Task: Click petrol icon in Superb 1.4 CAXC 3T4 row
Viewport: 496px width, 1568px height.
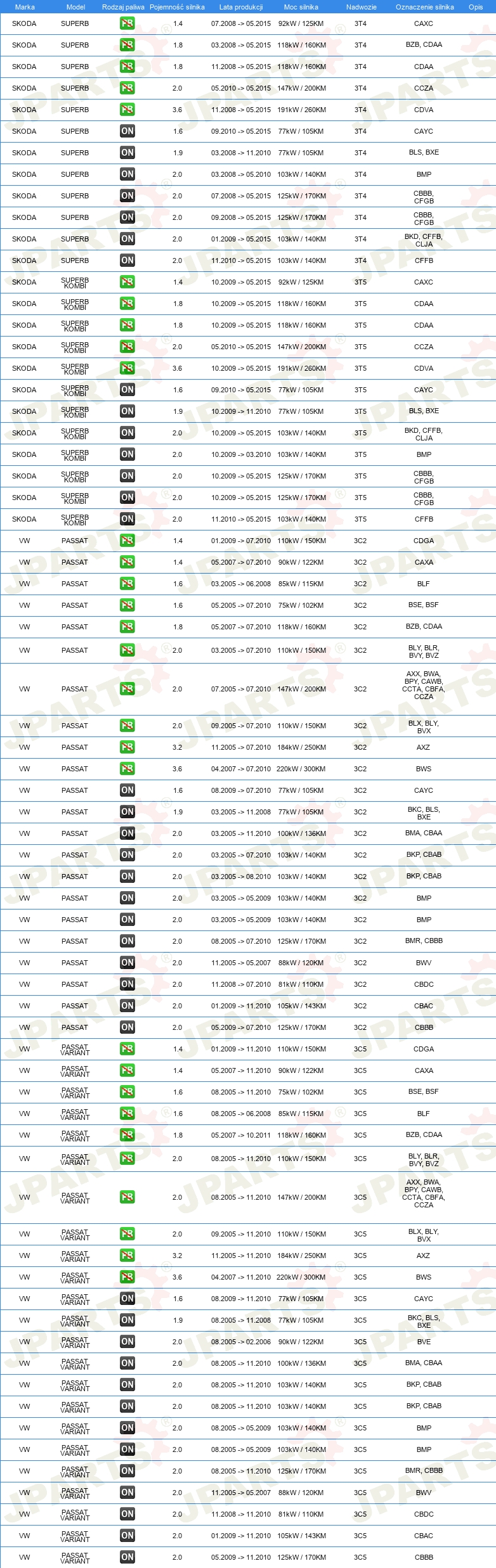Action: 127,23
